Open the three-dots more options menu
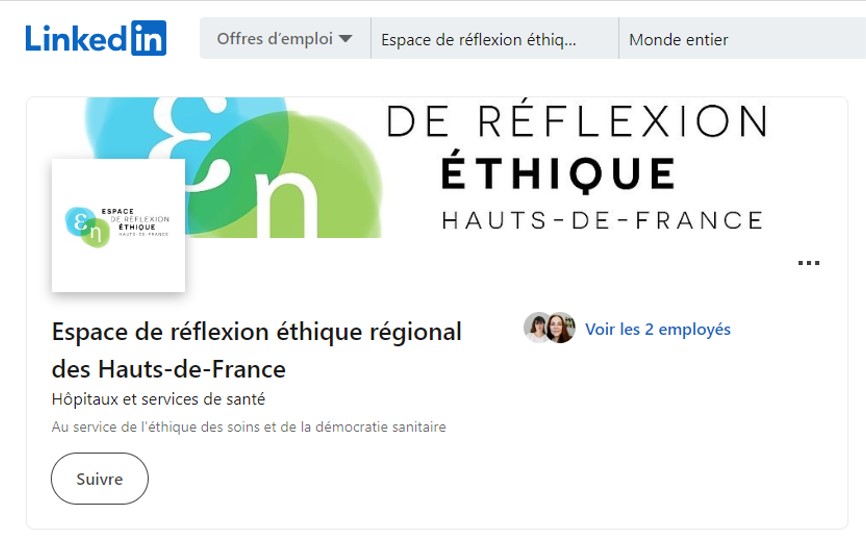The width and height of the screenshot is (866, 558). (x=809, y=263)
